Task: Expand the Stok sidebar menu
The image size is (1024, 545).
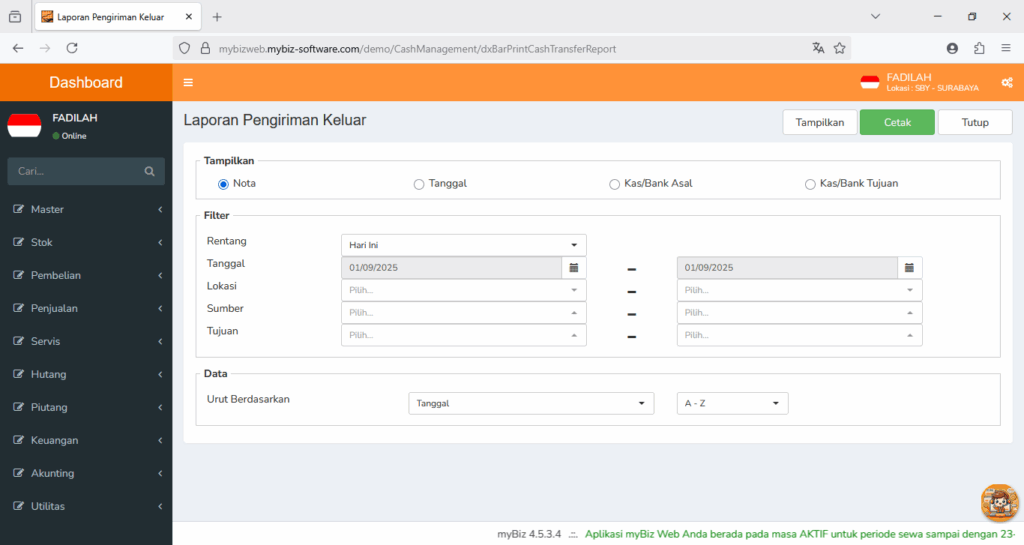Action: click(x=86, y=242)
